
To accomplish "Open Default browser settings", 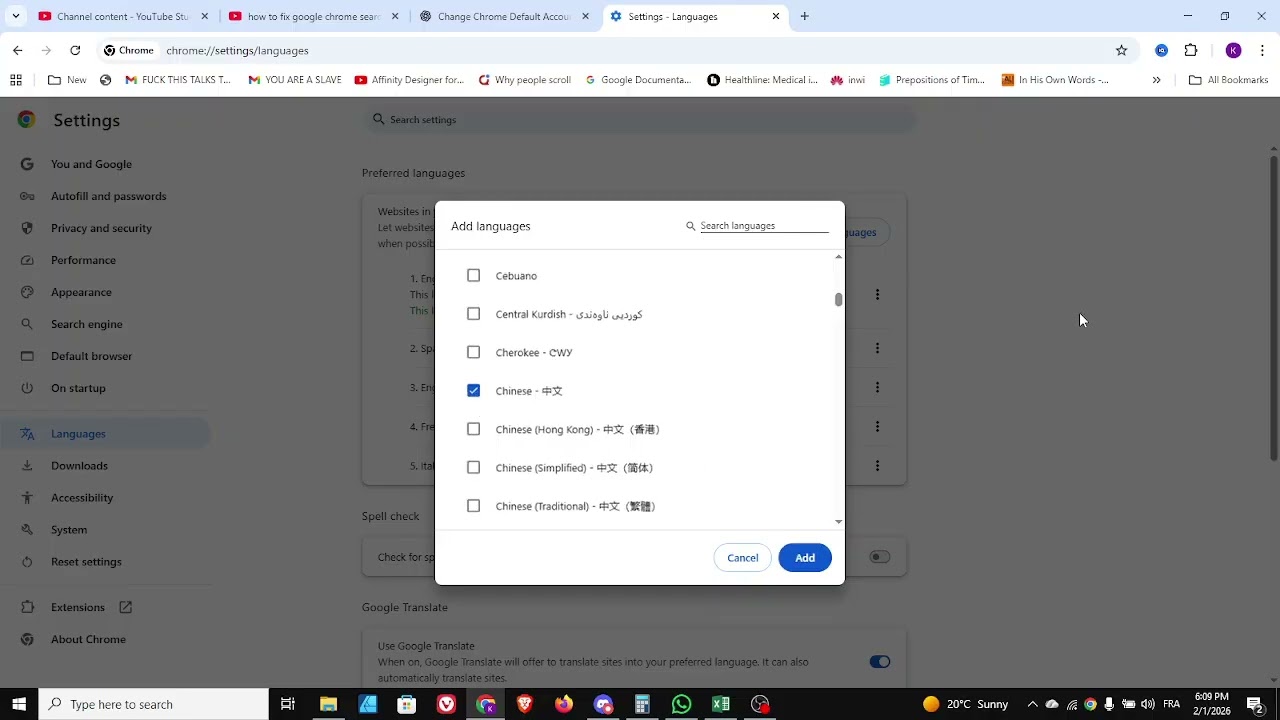I will pyautogui.click(x=91, y=356).
